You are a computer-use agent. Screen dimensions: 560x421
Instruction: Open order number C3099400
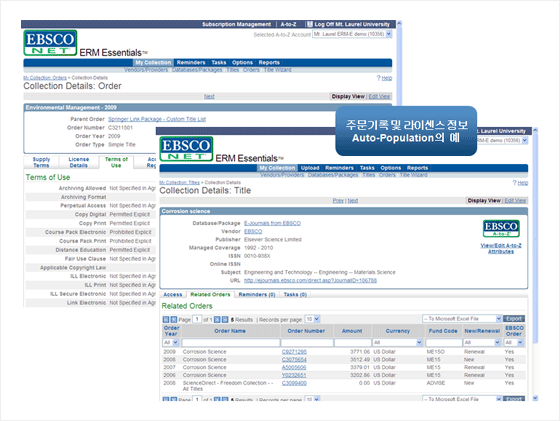pyautogui.click(x=294, y=383)
